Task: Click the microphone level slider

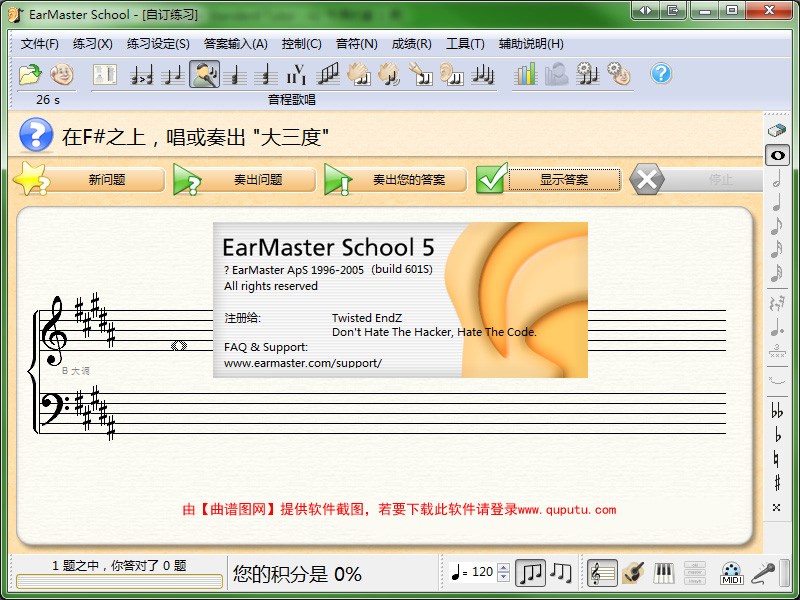Action: tap(786, 573)
